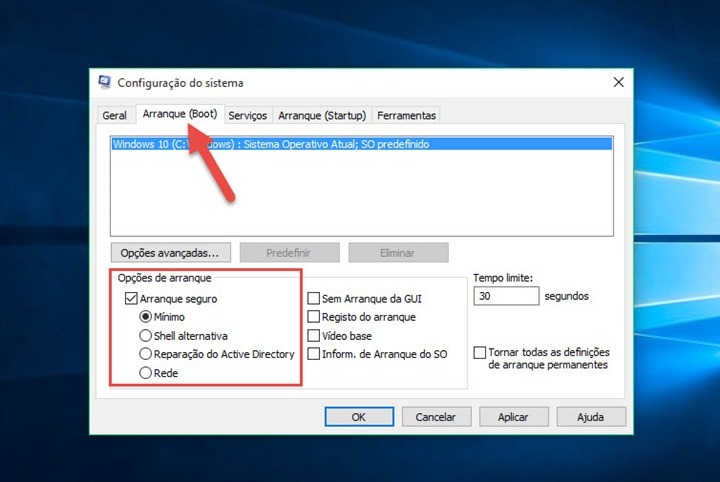This screenshot has width=720, height=482.
Task: Click the system configuration title bar icon
Action: [x=105, y=82]
